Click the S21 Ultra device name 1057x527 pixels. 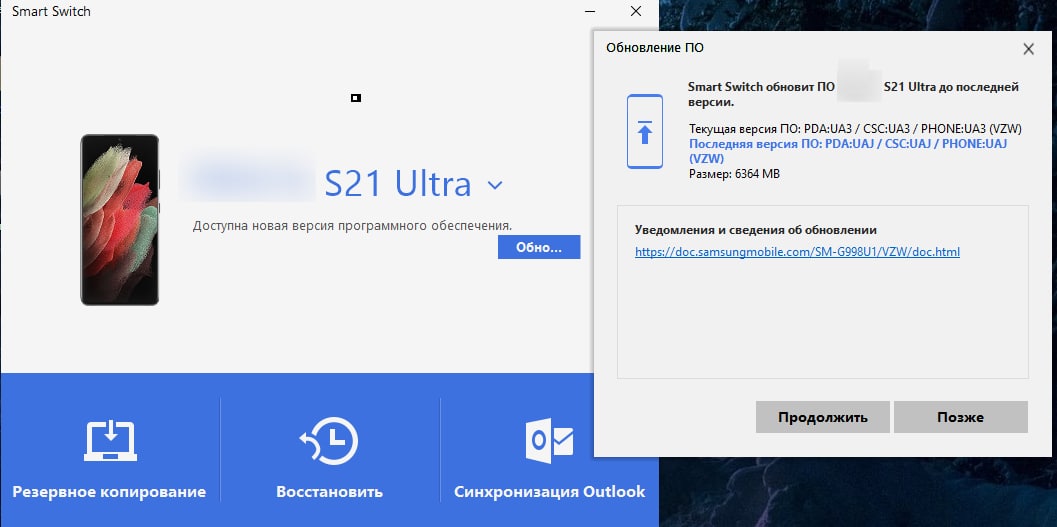(398, 183)
